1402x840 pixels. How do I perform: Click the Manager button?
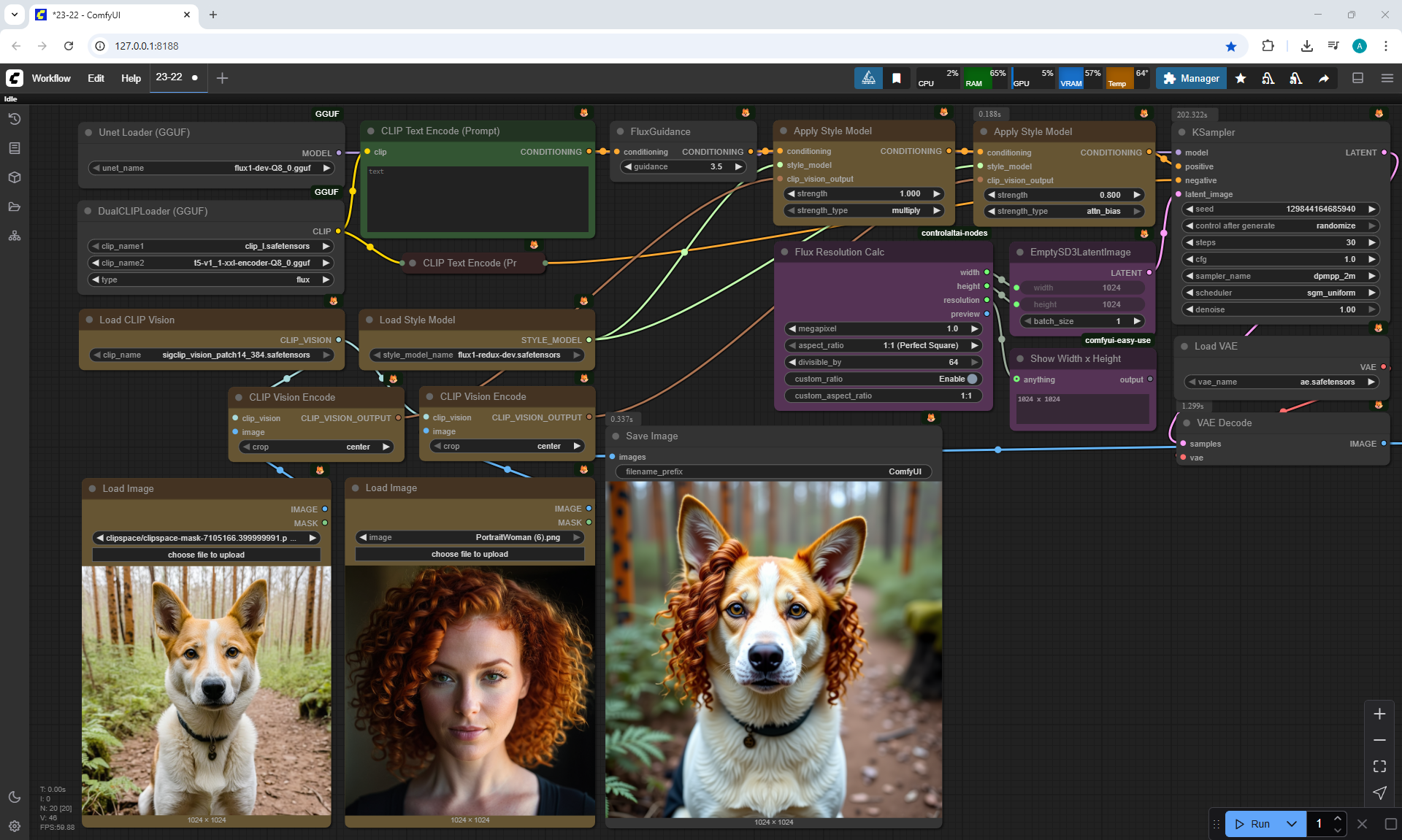pos(1191,78)
